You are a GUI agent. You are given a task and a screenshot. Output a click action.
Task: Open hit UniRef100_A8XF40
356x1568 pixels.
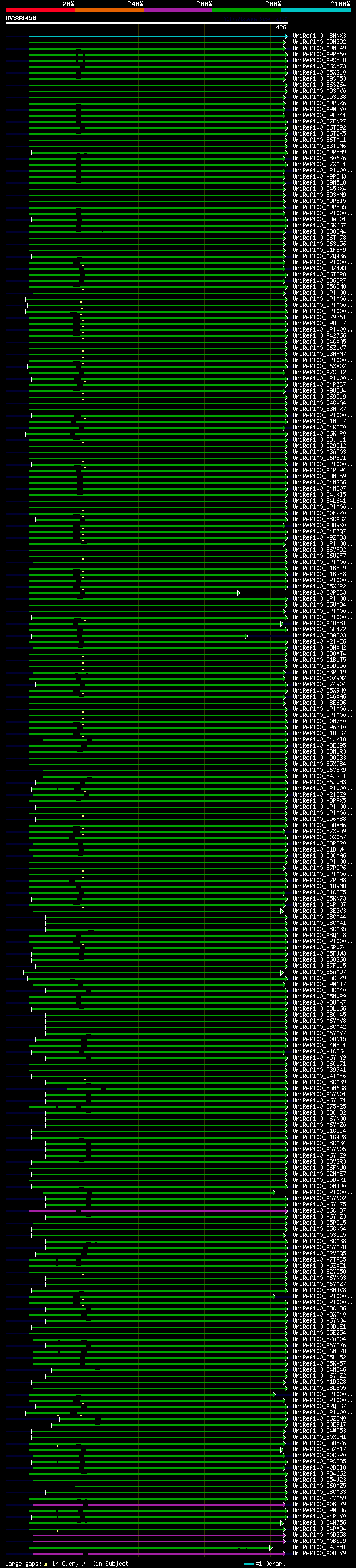[319, 1314]
